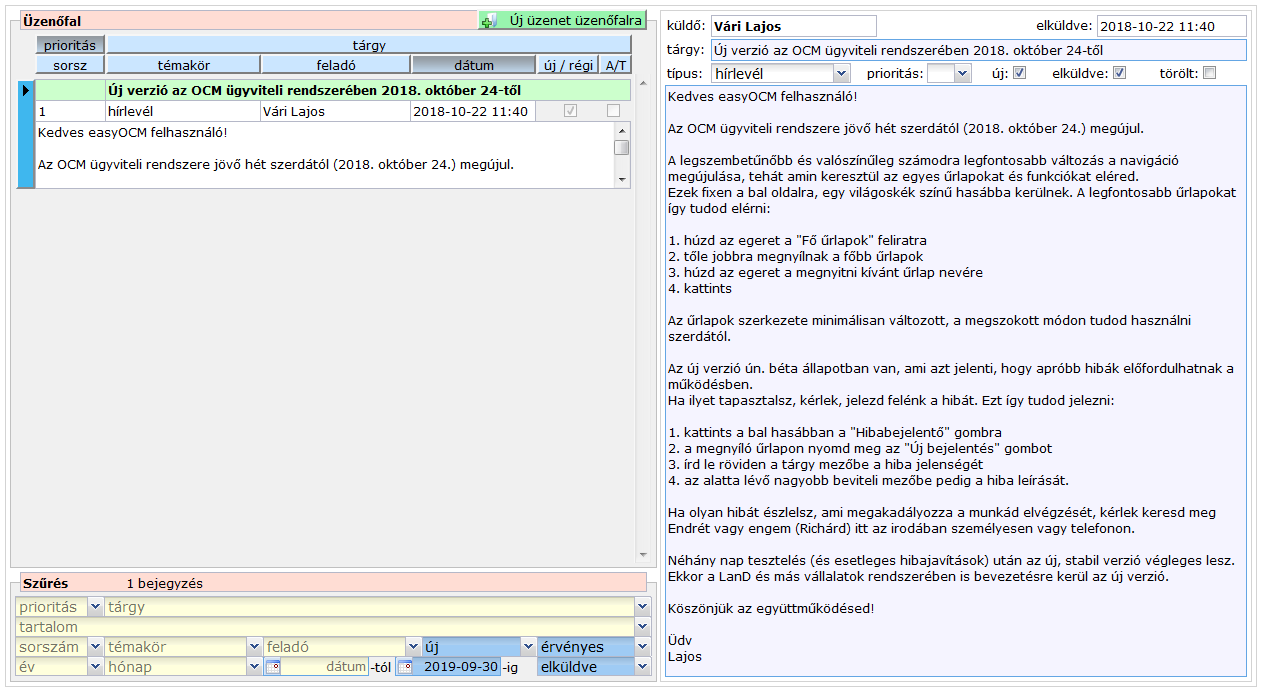Viewport: 1262px width, 692px height.
Task: Sort by the 'feladó' column header
Action: point(334,65)
